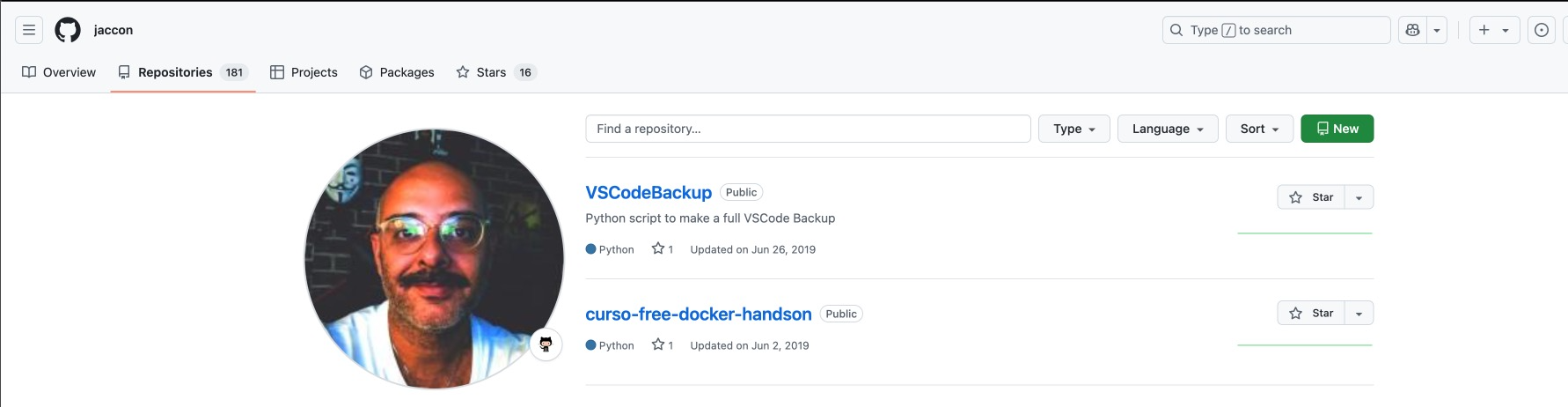The width and height of the screenshot is (1568, 407).
Task: Open the issues icon in header
Action: click(1542, 30)
